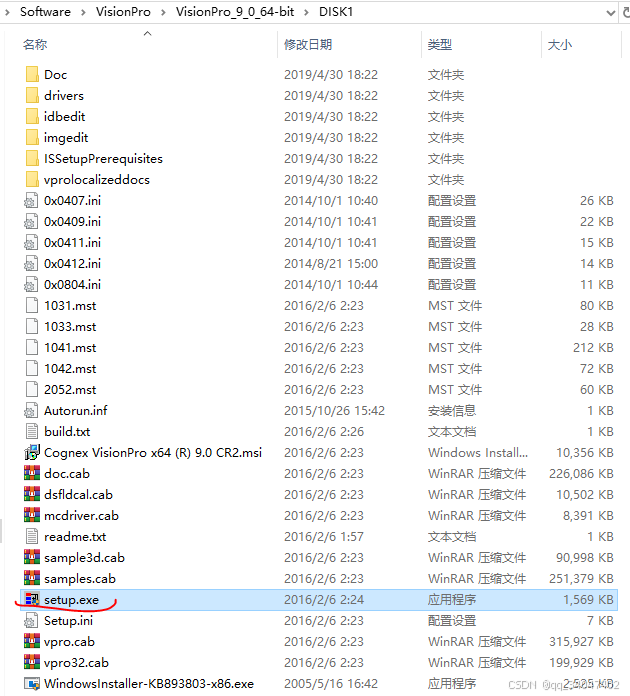Click the 2052.mst file icon
This screenshot has height=696, width=630.
pos(32,389)
